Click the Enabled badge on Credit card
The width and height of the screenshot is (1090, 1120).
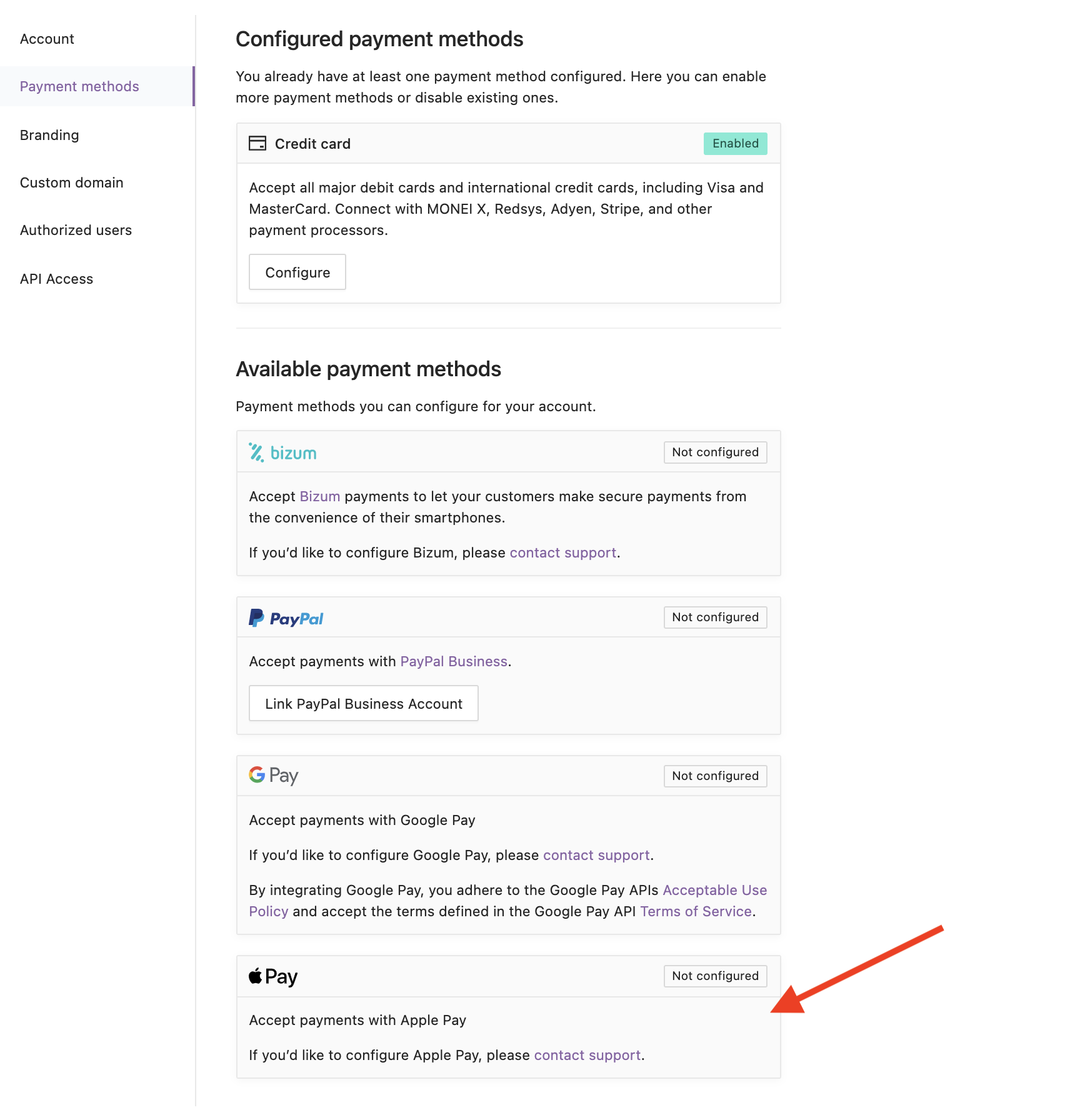735,143
